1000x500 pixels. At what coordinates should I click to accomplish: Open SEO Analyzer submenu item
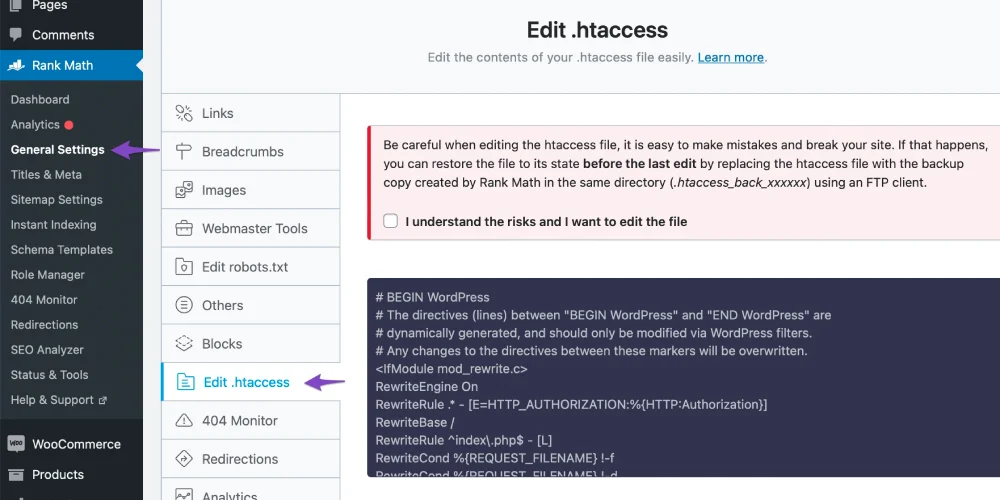[47, 349]
